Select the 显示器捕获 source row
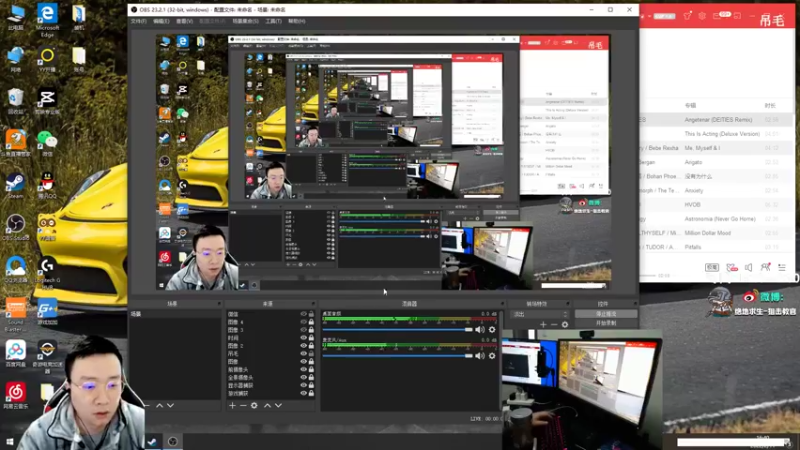 270,385
